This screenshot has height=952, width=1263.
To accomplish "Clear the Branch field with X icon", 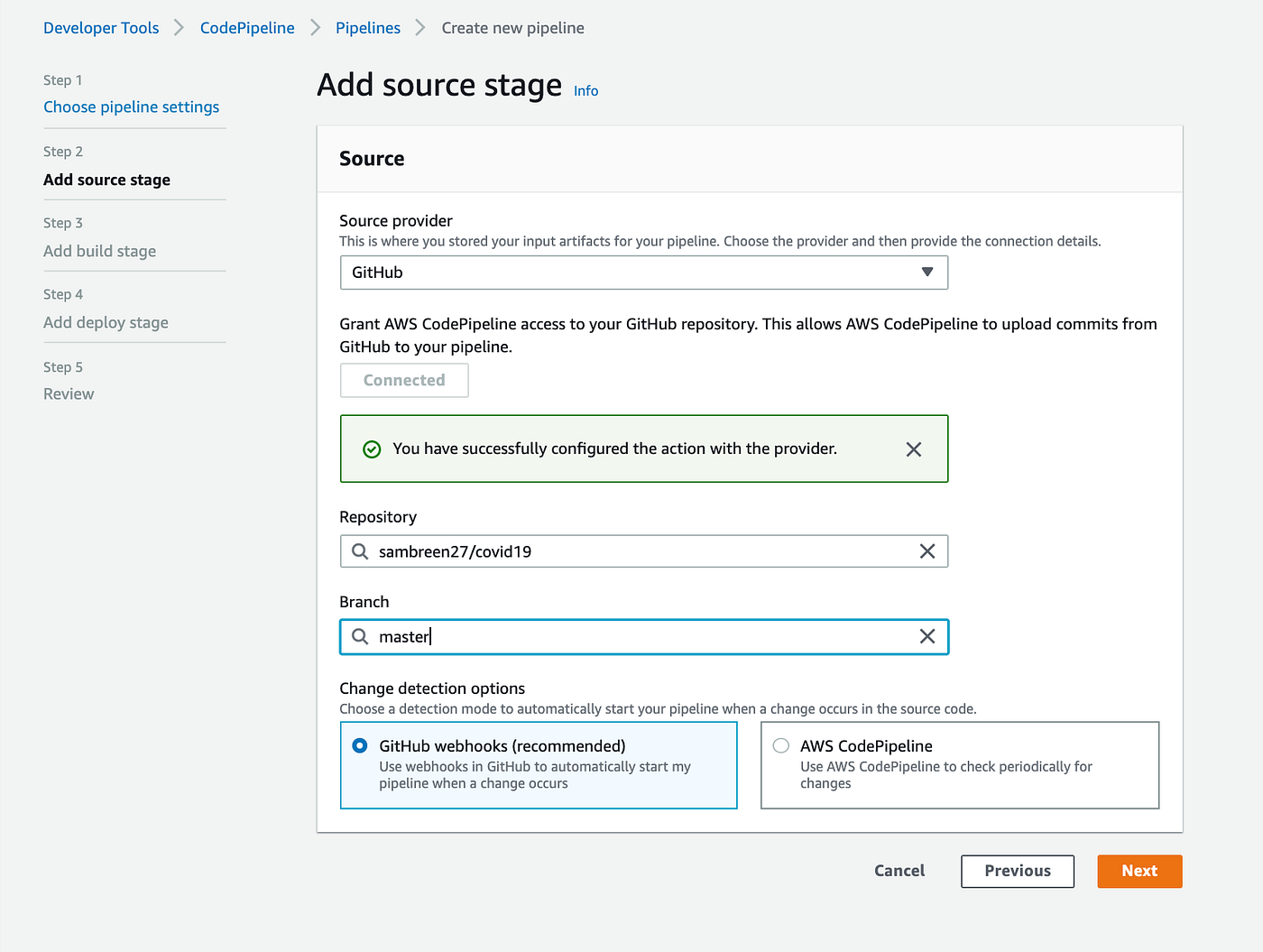I will click(927, 636).
